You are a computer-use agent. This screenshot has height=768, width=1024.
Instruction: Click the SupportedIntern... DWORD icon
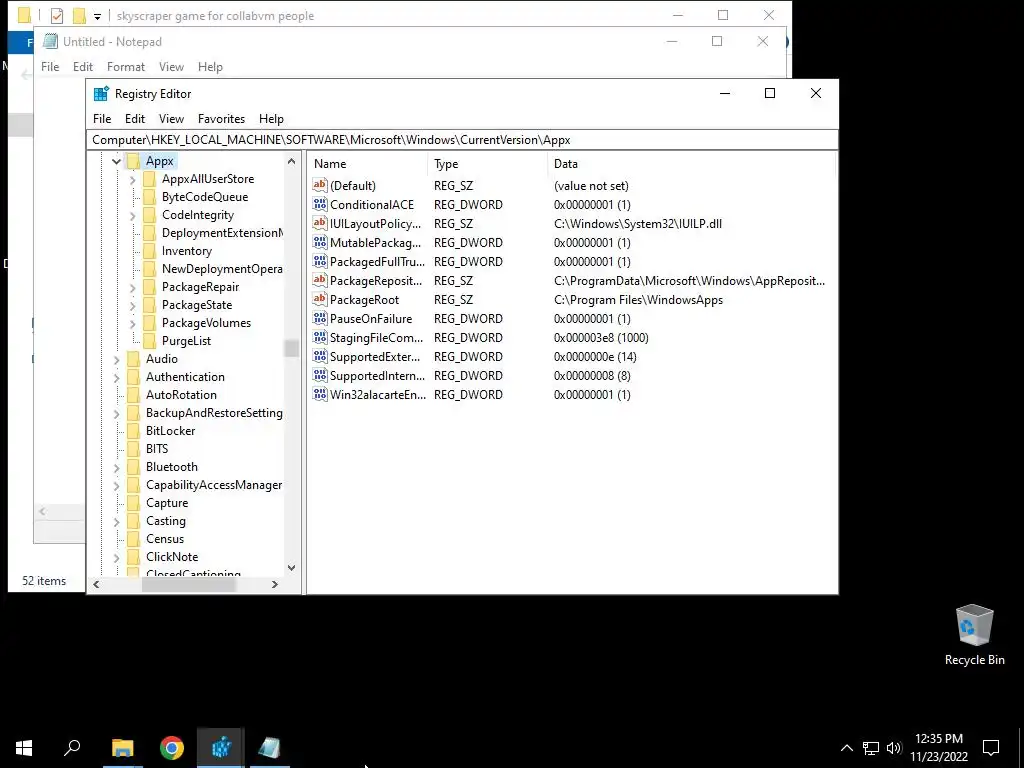click(319, 375)
